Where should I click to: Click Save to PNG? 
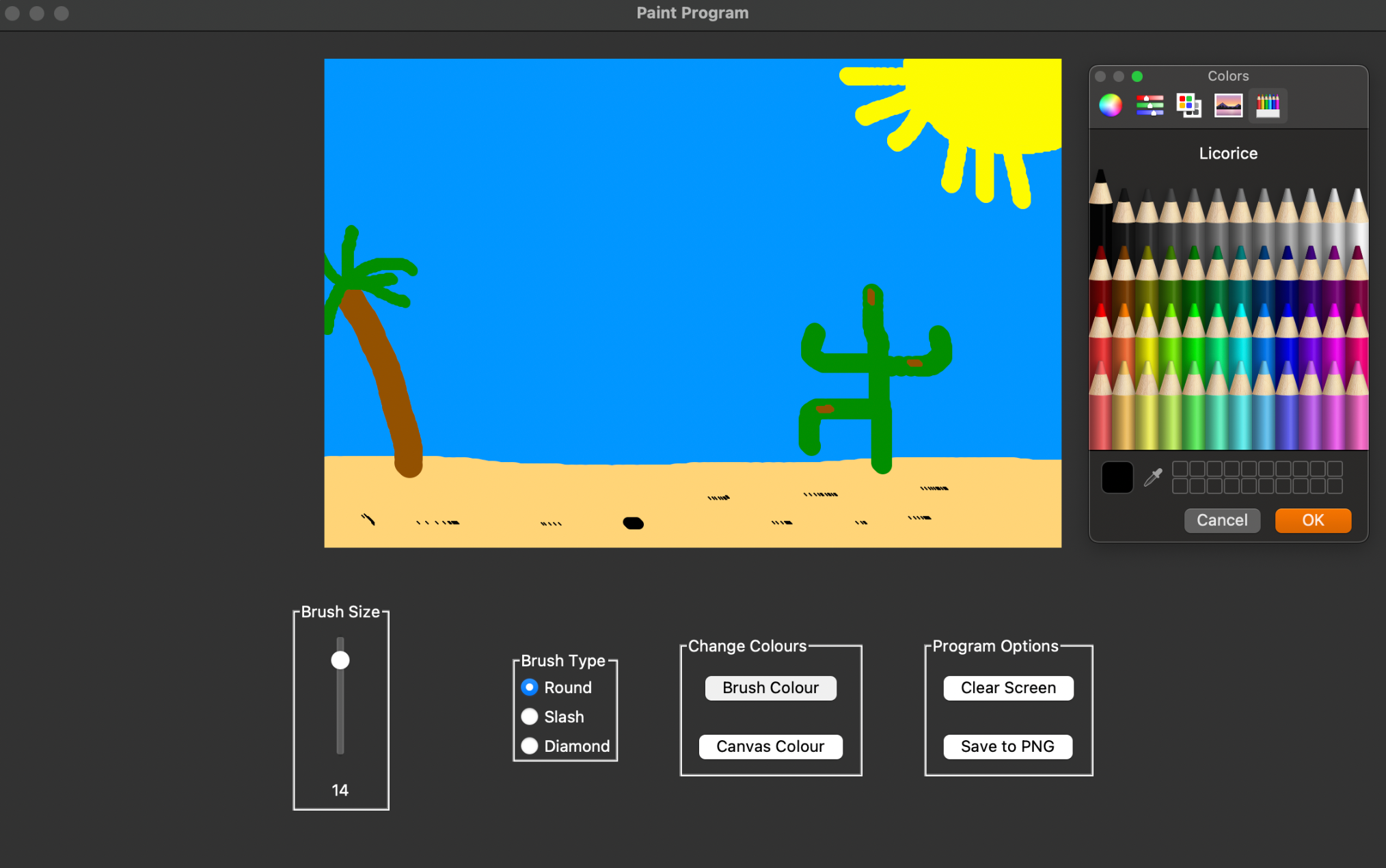tap(1007, 746)
